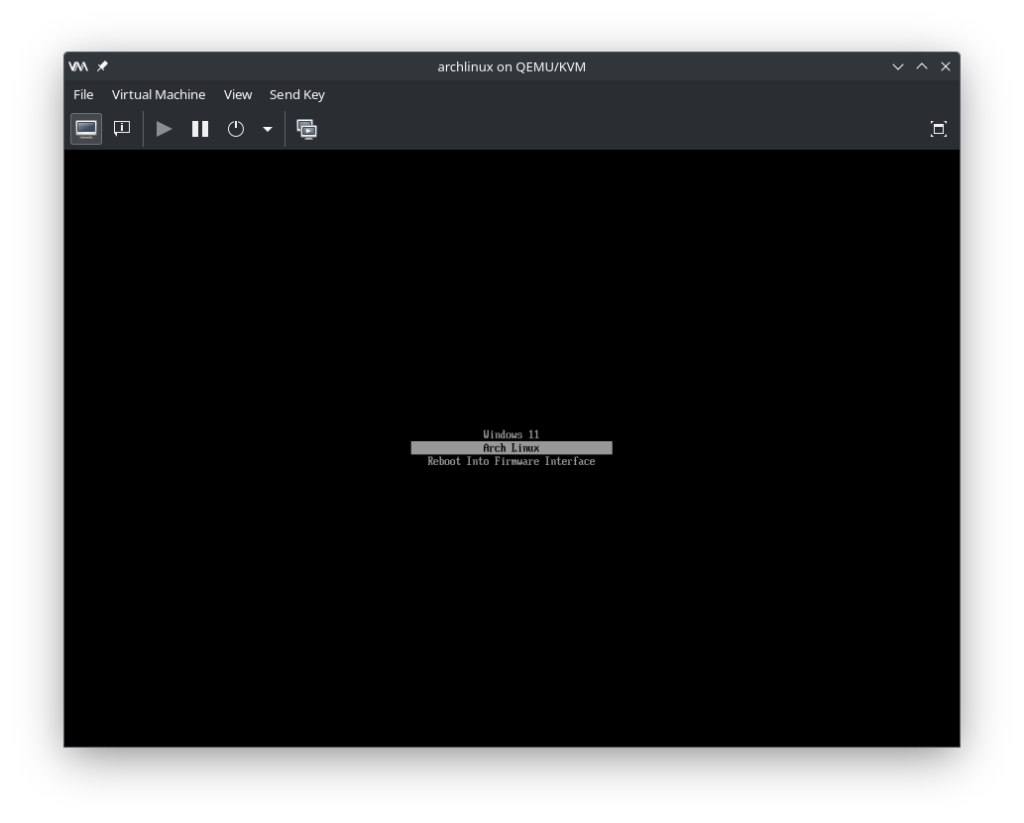The width and height of the screenshot is (1024, 823).
Task: Click the virt-manager app icon in titlebar
Action: pos(78,66)
